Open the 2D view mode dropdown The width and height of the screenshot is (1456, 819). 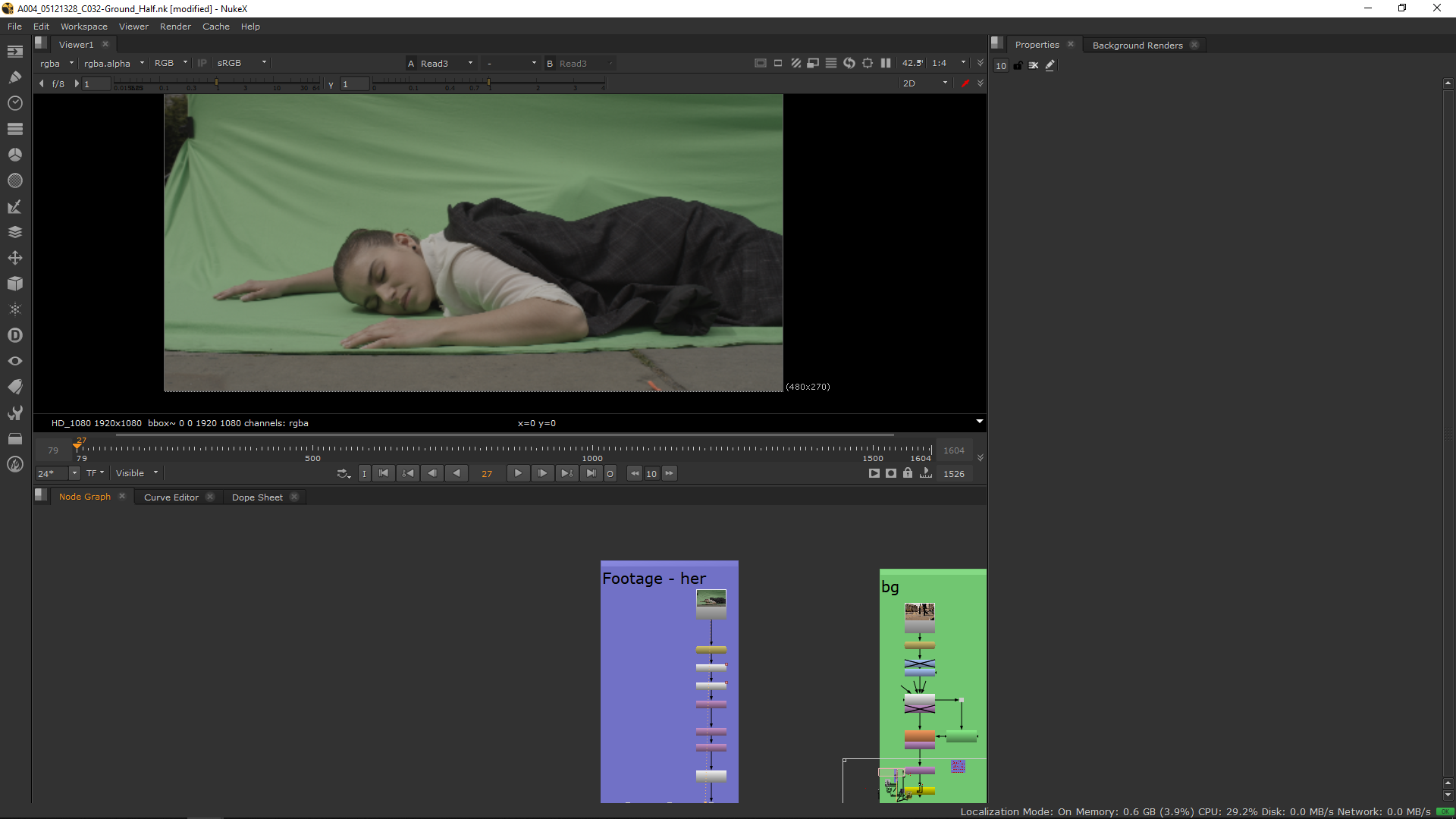(x=924, y=83)
